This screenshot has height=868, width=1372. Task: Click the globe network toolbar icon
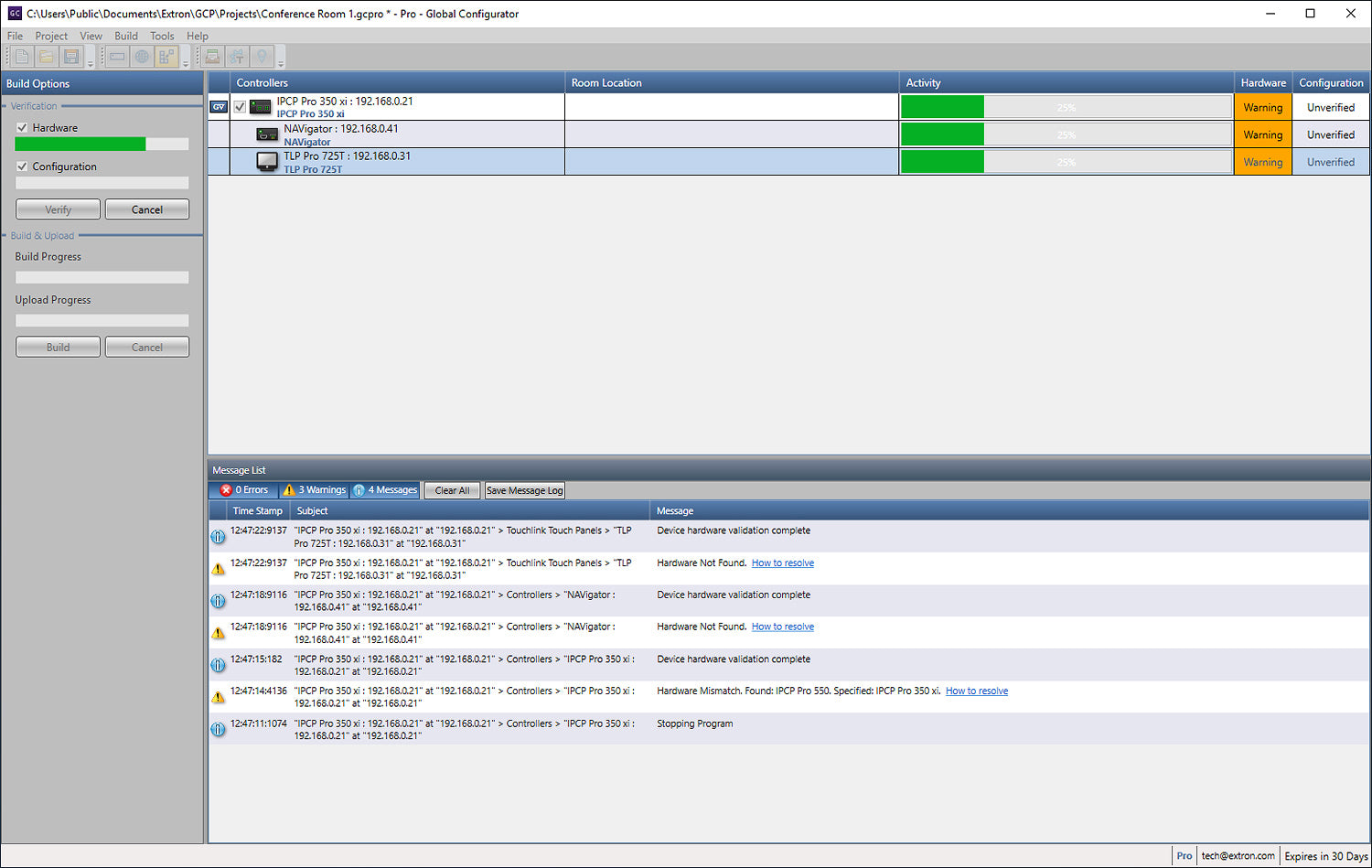[x=142, y=57]
